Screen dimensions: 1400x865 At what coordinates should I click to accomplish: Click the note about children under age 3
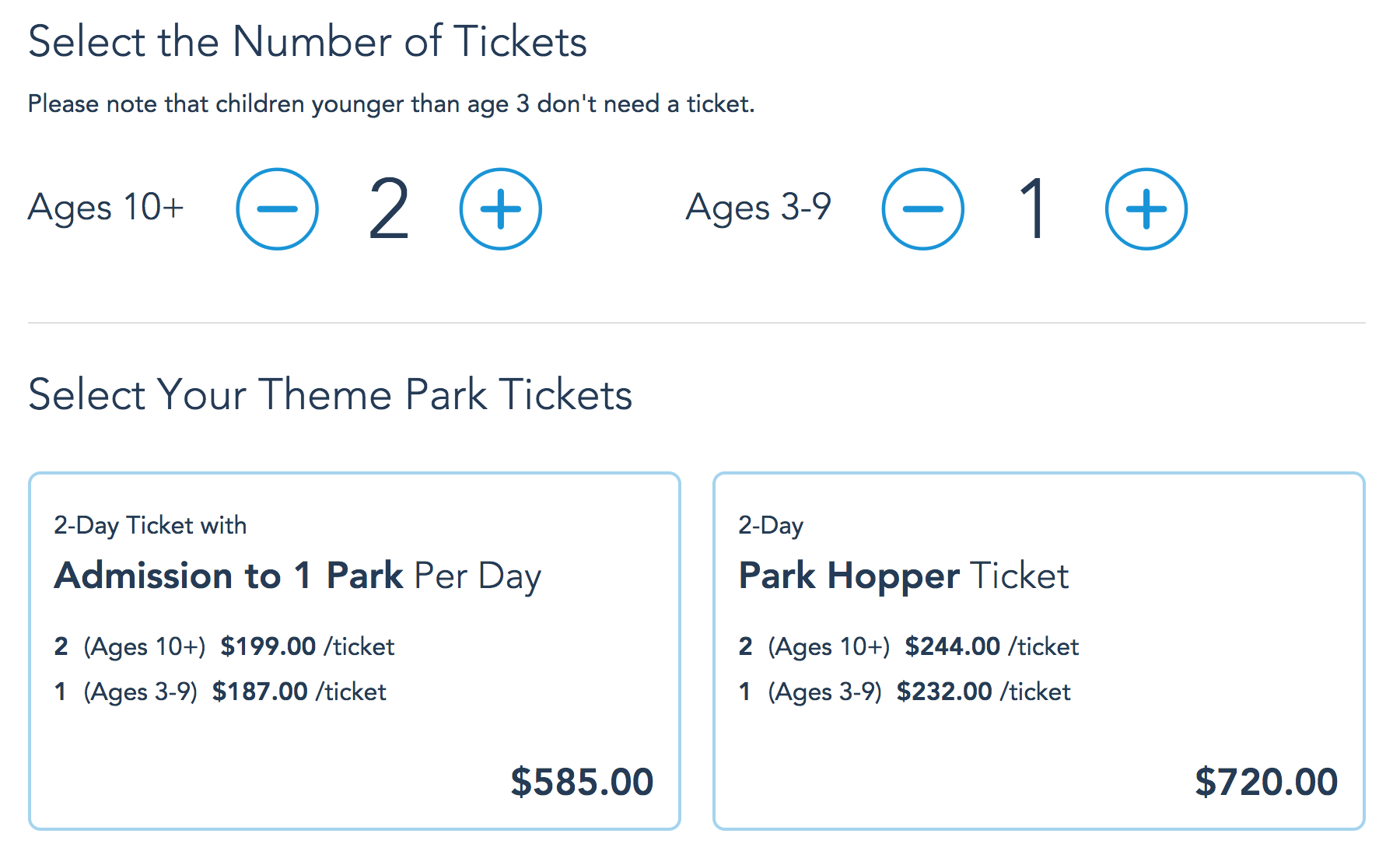tap(391, 104)
